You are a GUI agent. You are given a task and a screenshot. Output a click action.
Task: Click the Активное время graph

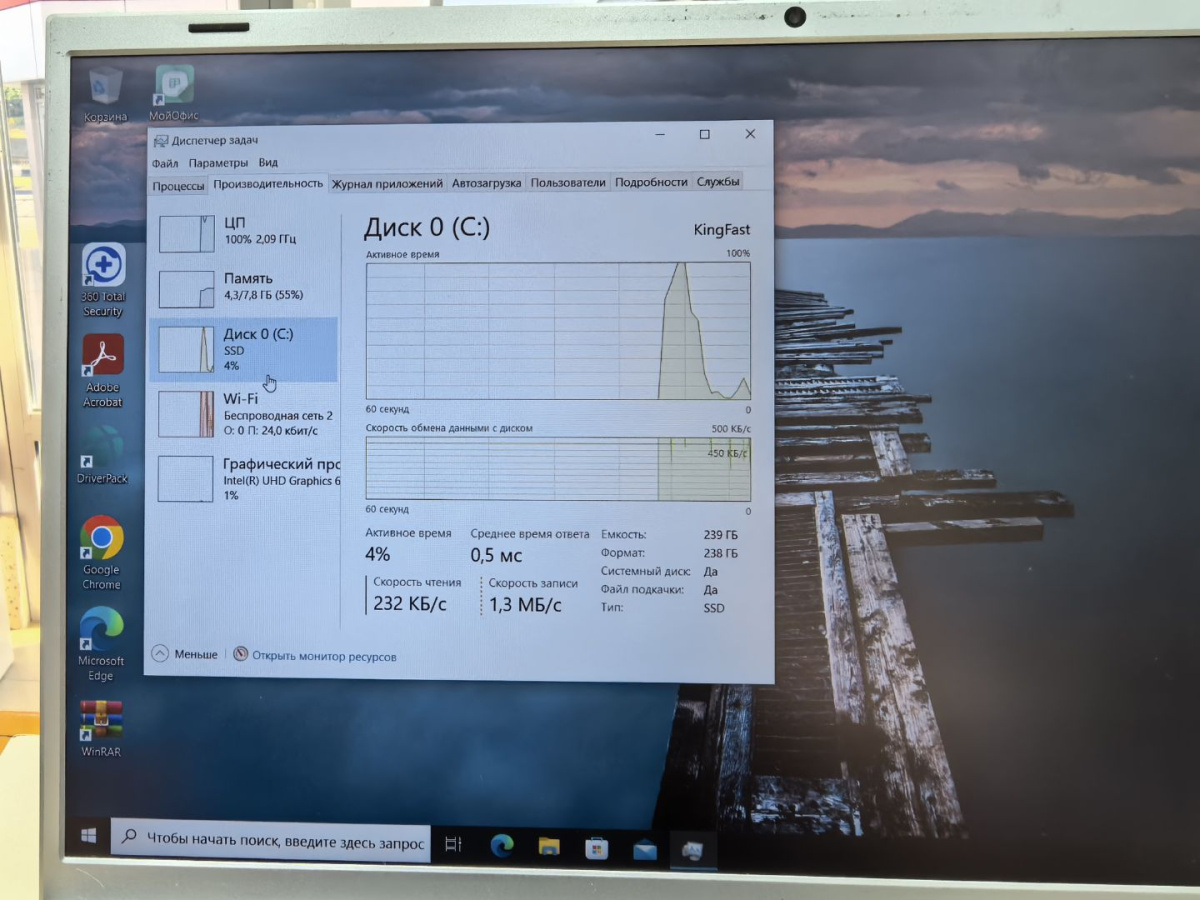558,331
